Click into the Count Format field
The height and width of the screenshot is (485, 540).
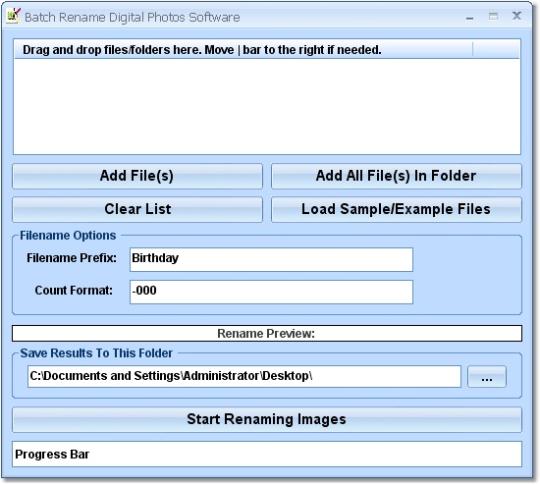point(271,292)
